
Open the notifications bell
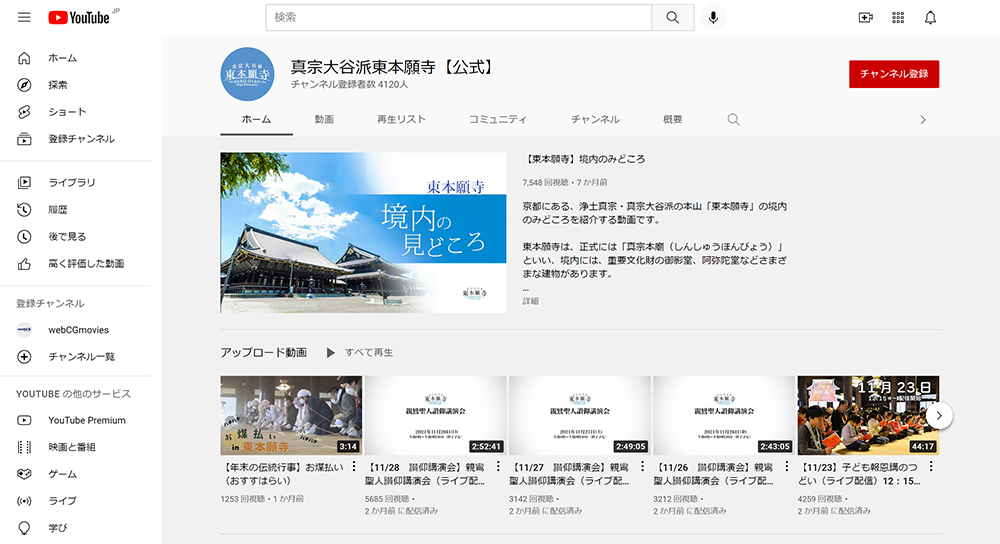coord(930,18)
